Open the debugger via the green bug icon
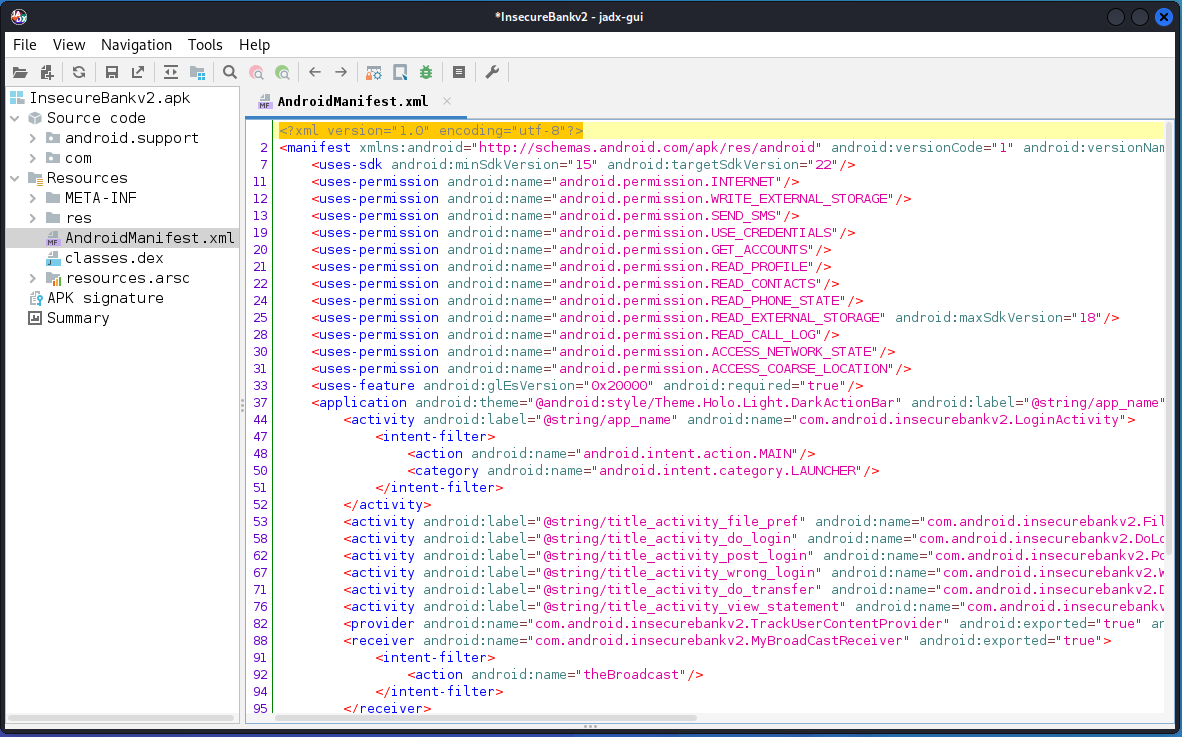This screenshot has width=1182, height=737. click(x=426, y=72)
